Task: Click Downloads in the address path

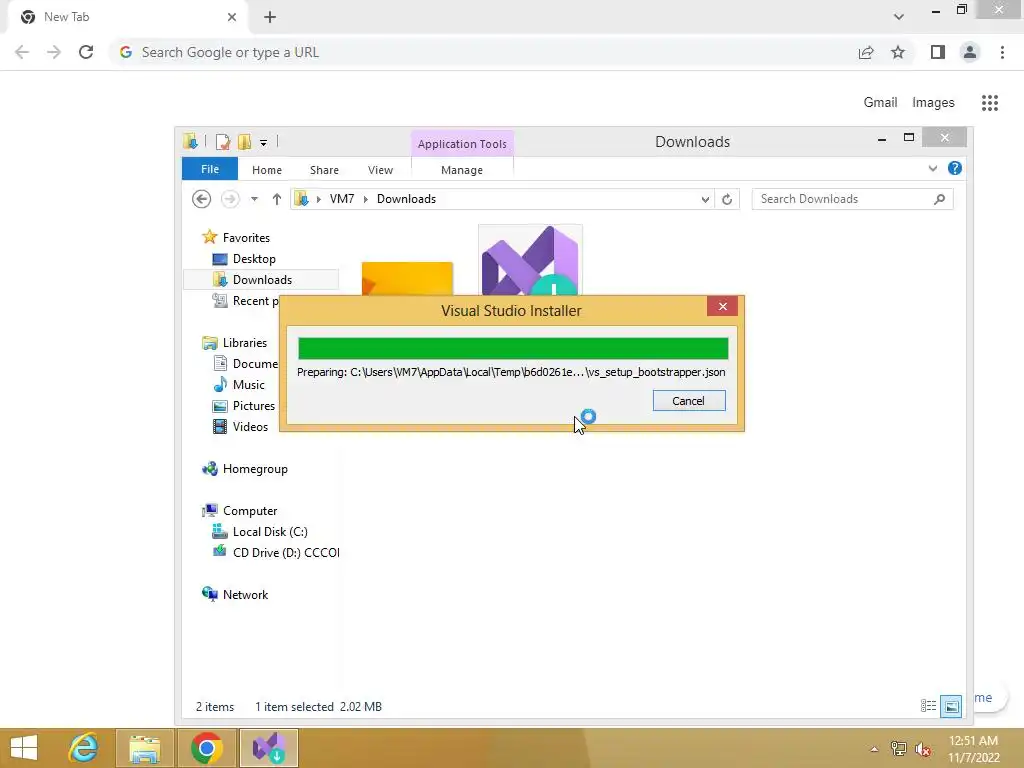Action: 406,199
